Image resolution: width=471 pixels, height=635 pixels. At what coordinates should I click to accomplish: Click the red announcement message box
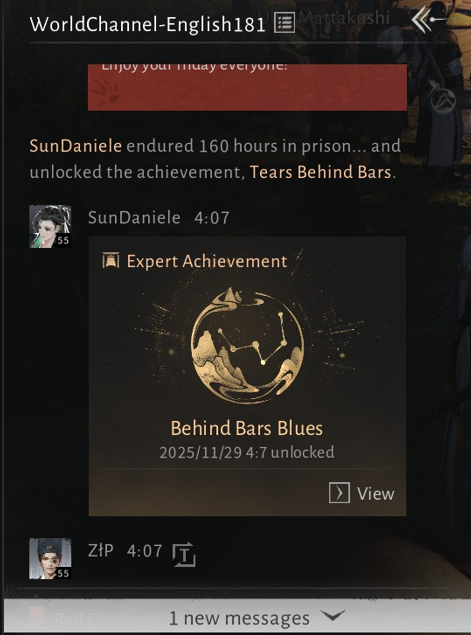point(247,87)
